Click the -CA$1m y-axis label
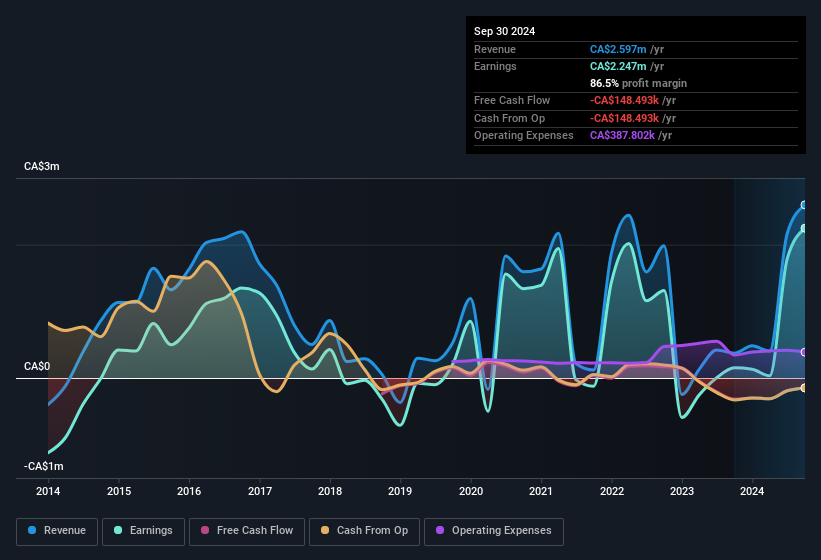Viewport: 821px width, 560px height. point(43,466)
